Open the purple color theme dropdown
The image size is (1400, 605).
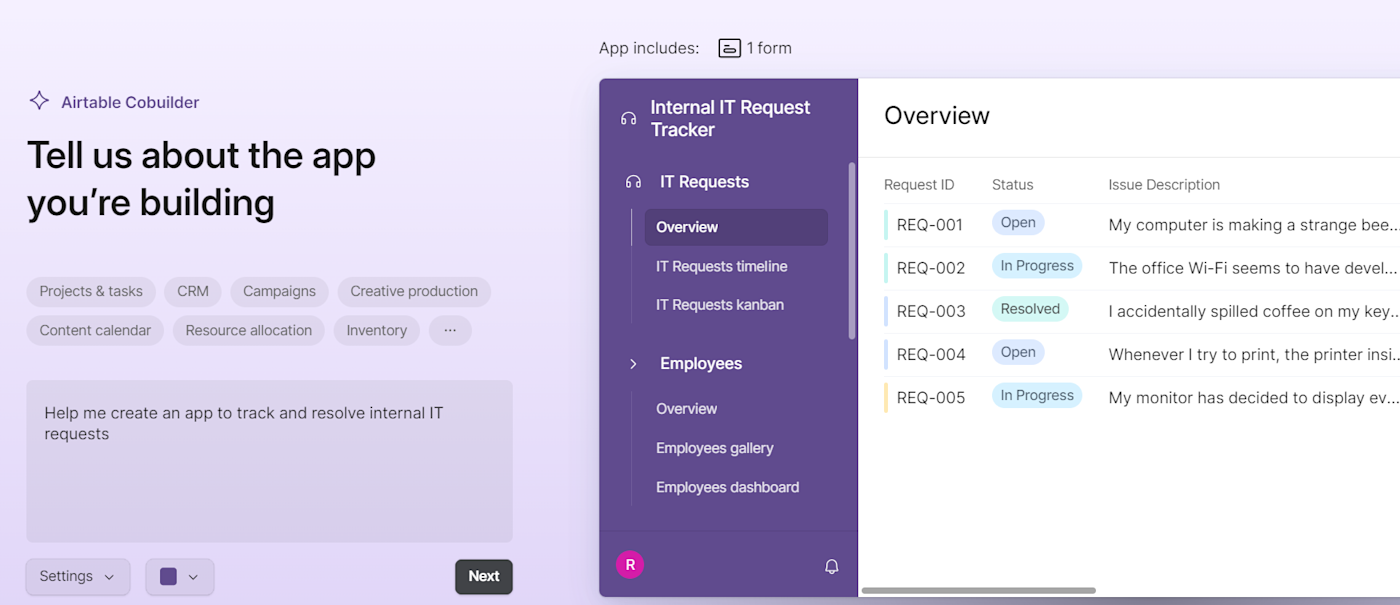pos(180,576)
